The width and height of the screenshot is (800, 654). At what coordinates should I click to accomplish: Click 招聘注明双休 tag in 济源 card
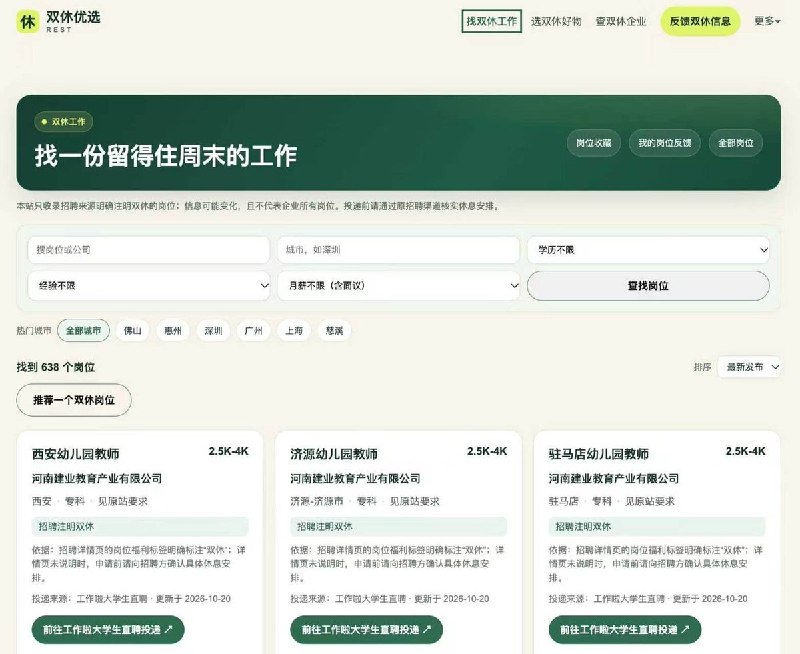coord(398,526)
